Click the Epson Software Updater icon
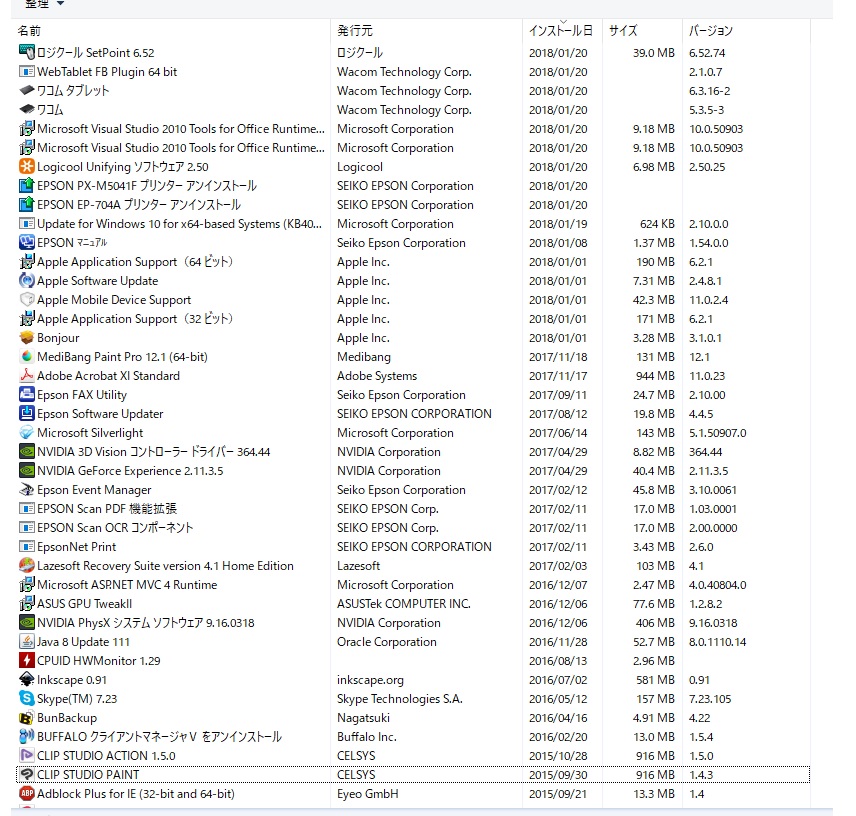The height and width of the screenshot is (816, 856). point(27,414)
